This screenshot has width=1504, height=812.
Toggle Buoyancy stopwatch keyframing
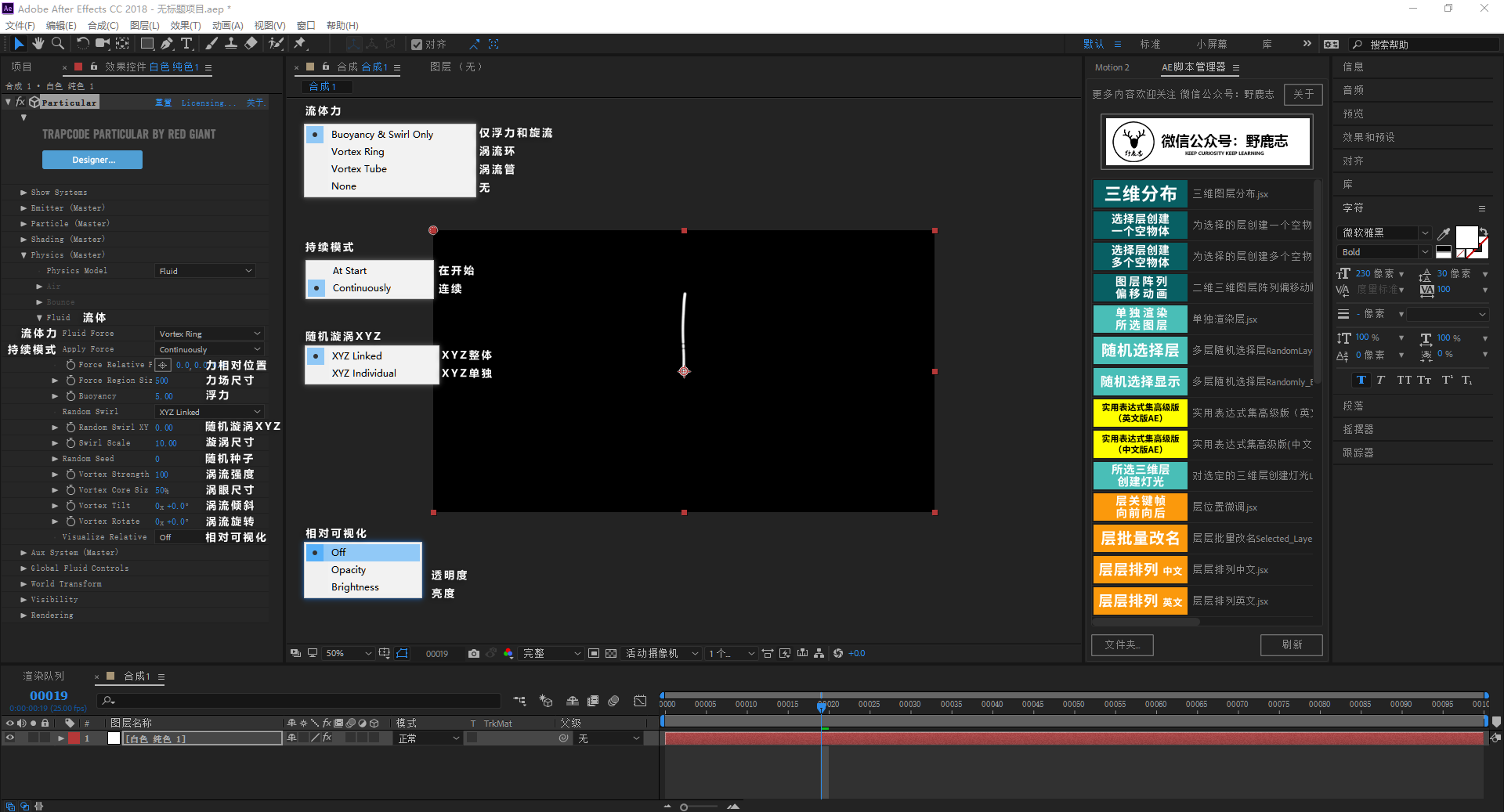point(70,396)
